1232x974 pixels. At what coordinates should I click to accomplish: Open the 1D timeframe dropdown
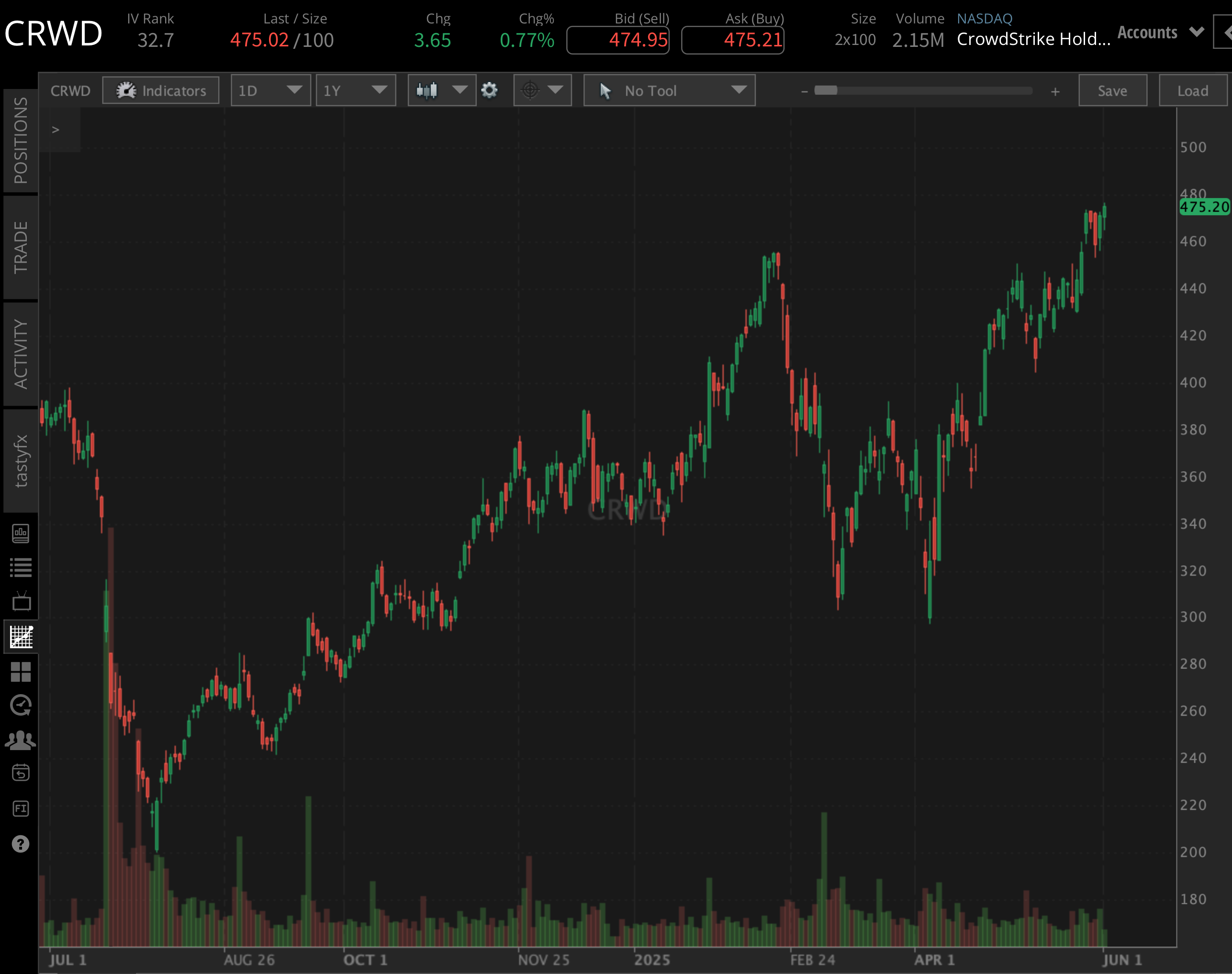point(270,90)
